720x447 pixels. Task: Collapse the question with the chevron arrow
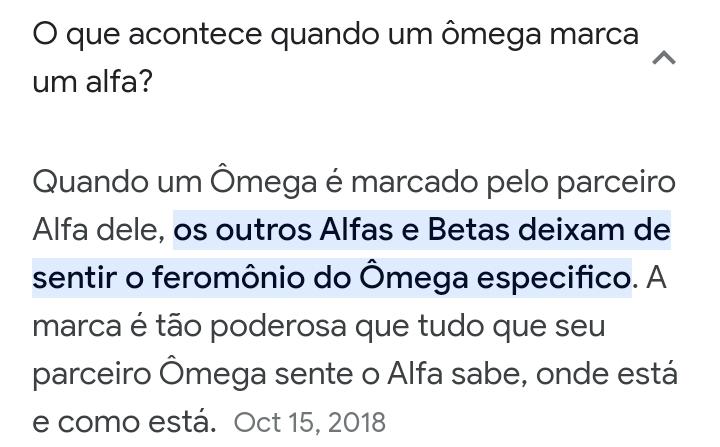(664, 58)
